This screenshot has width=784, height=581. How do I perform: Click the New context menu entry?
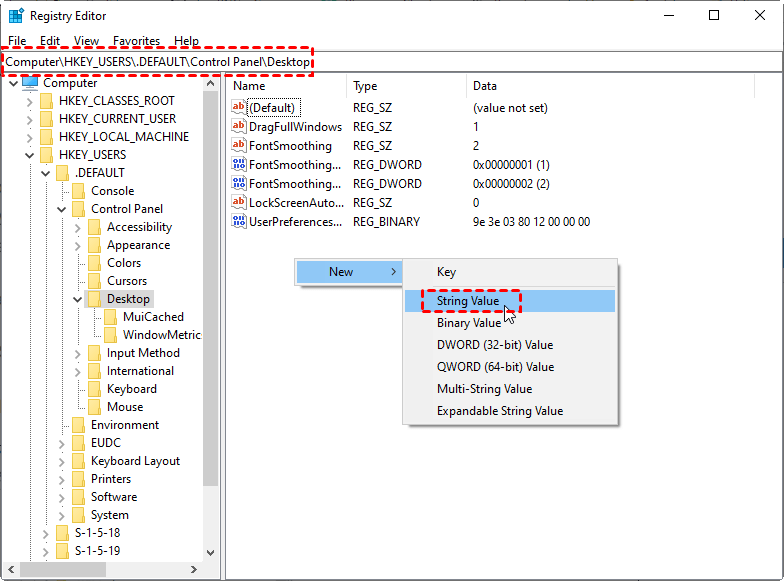349,272
